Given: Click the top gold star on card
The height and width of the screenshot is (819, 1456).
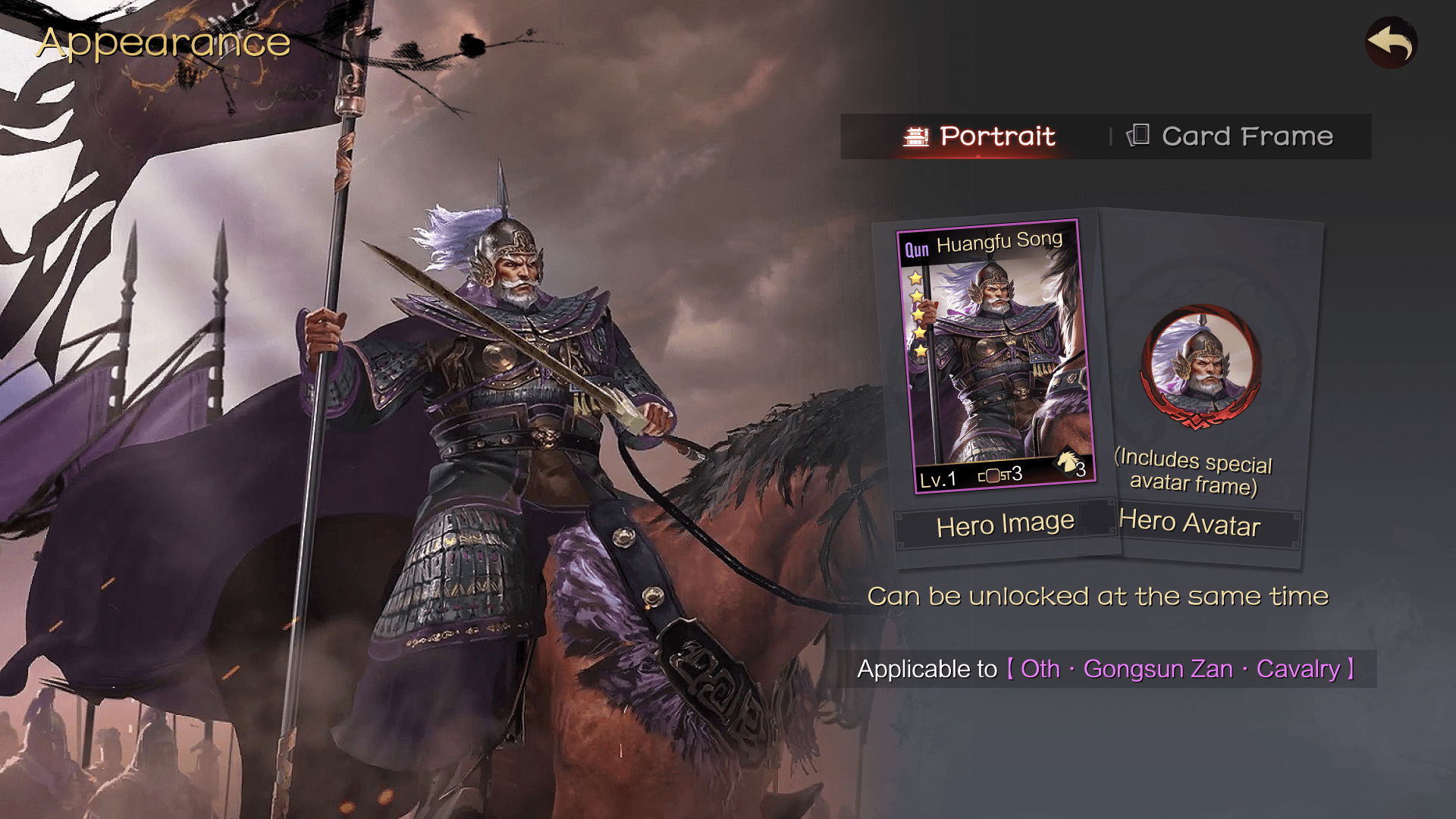Looking at the screenshot, I should point(915,278).
